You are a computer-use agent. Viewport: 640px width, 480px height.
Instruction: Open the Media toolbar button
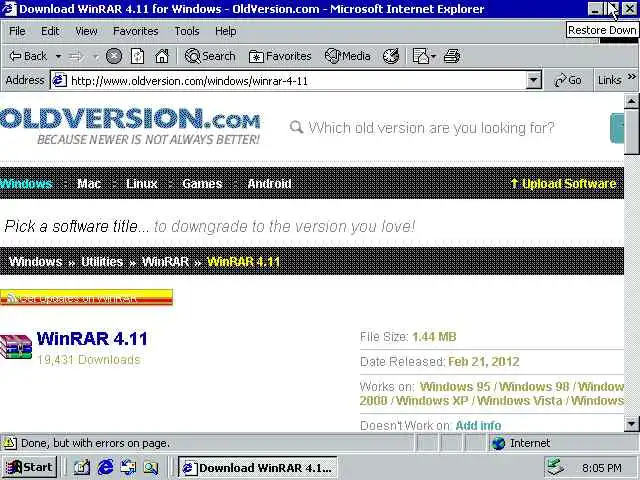pyautogui.click(x=347, y=56)
